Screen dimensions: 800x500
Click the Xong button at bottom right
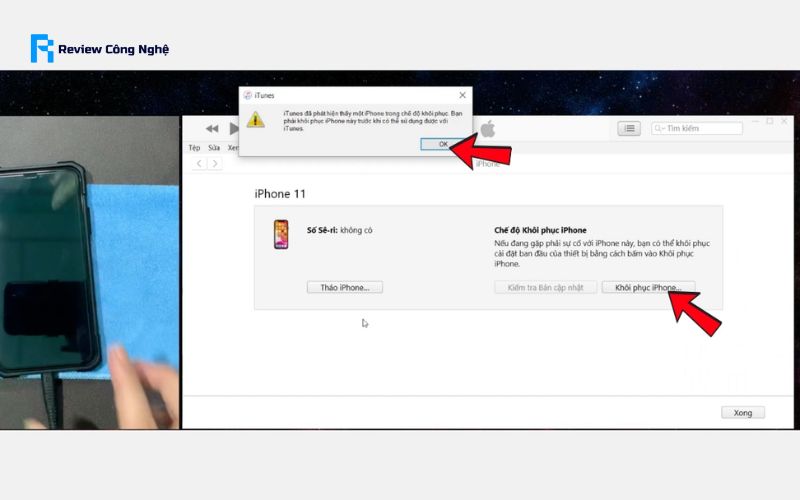coord(742,412)
